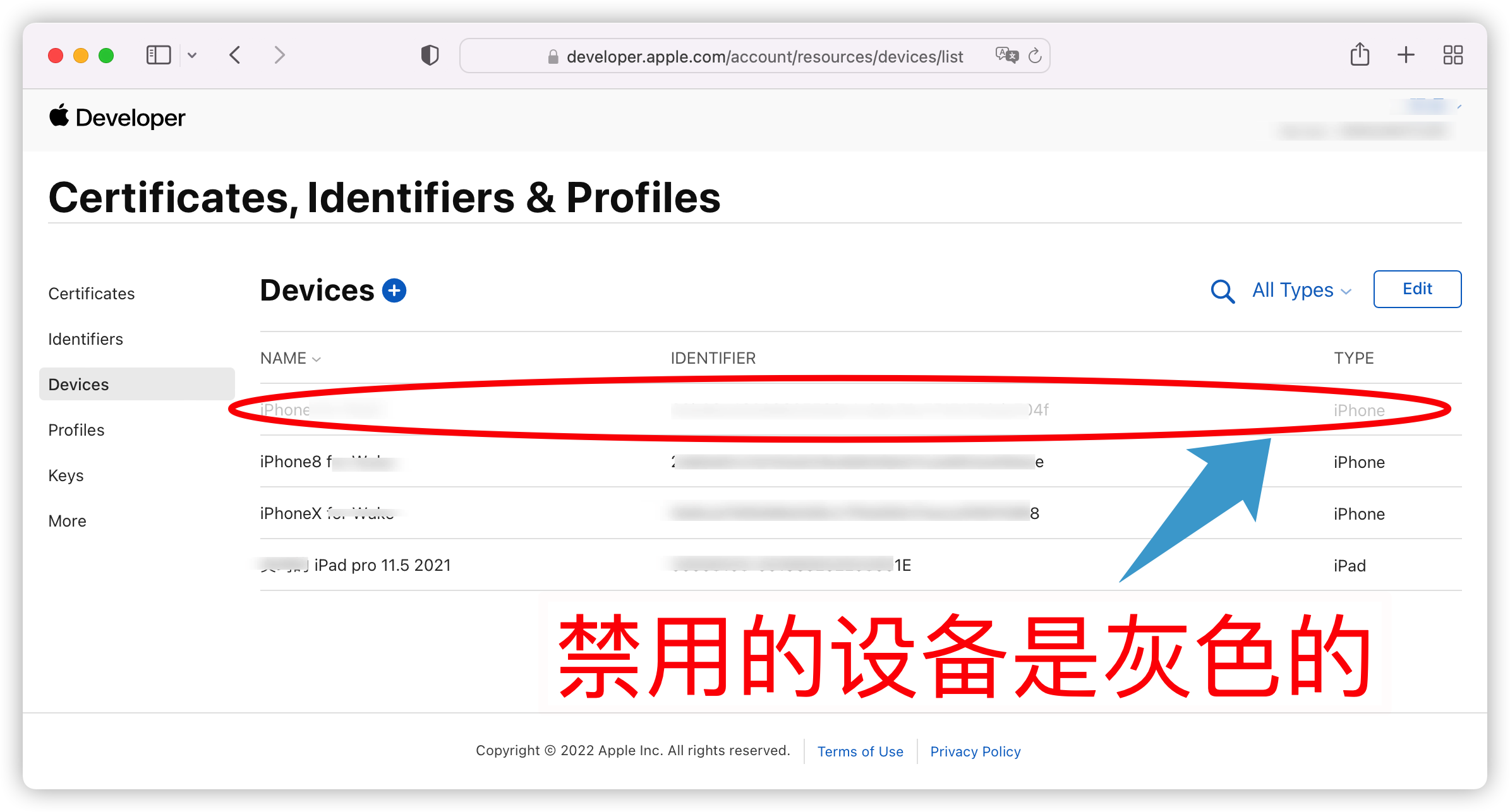Open the Share sheet icon
Viewport: 1510px width, 812px height.
click(1360, 54)
